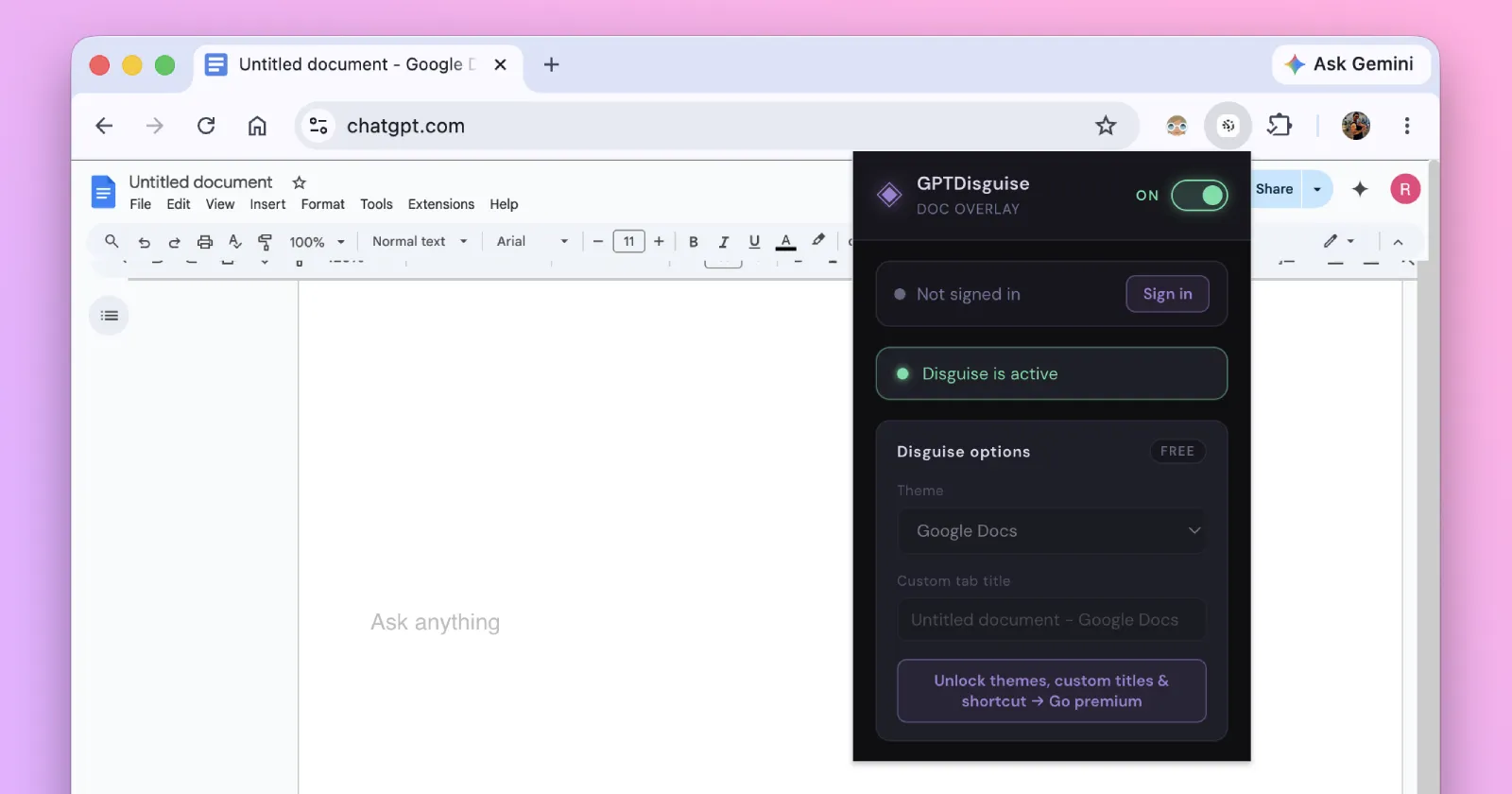
Task: Increase the font size
Action: pos(659,241)
